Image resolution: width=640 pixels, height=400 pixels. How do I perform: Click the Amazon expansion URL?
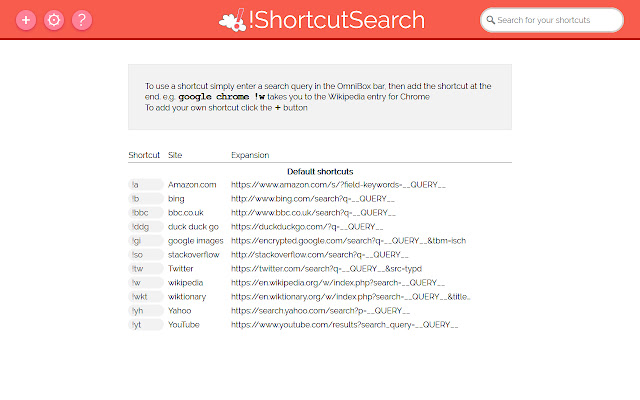(338, 185)
